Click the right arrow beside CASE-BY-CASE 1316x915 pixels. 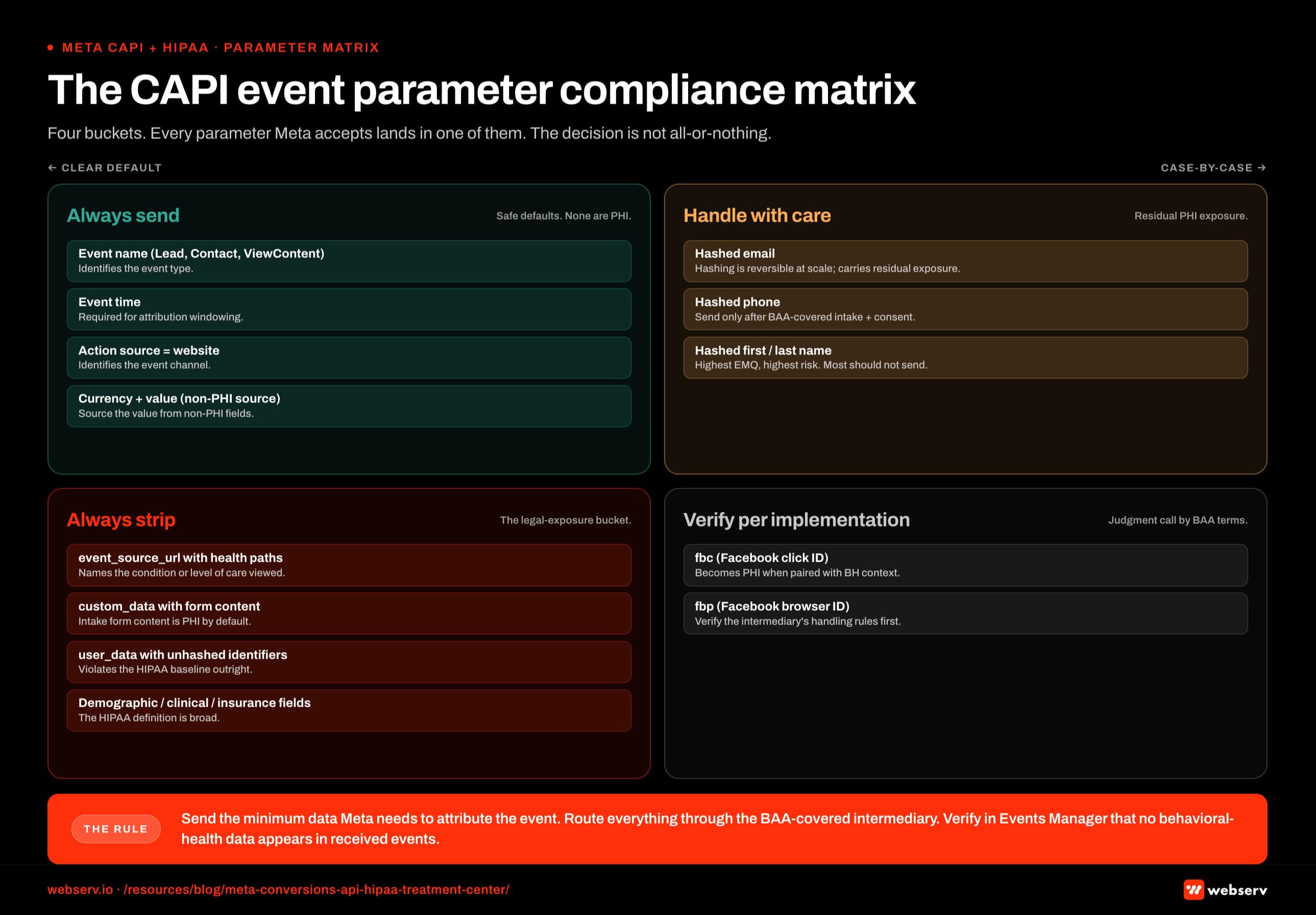click(1261, 167)
